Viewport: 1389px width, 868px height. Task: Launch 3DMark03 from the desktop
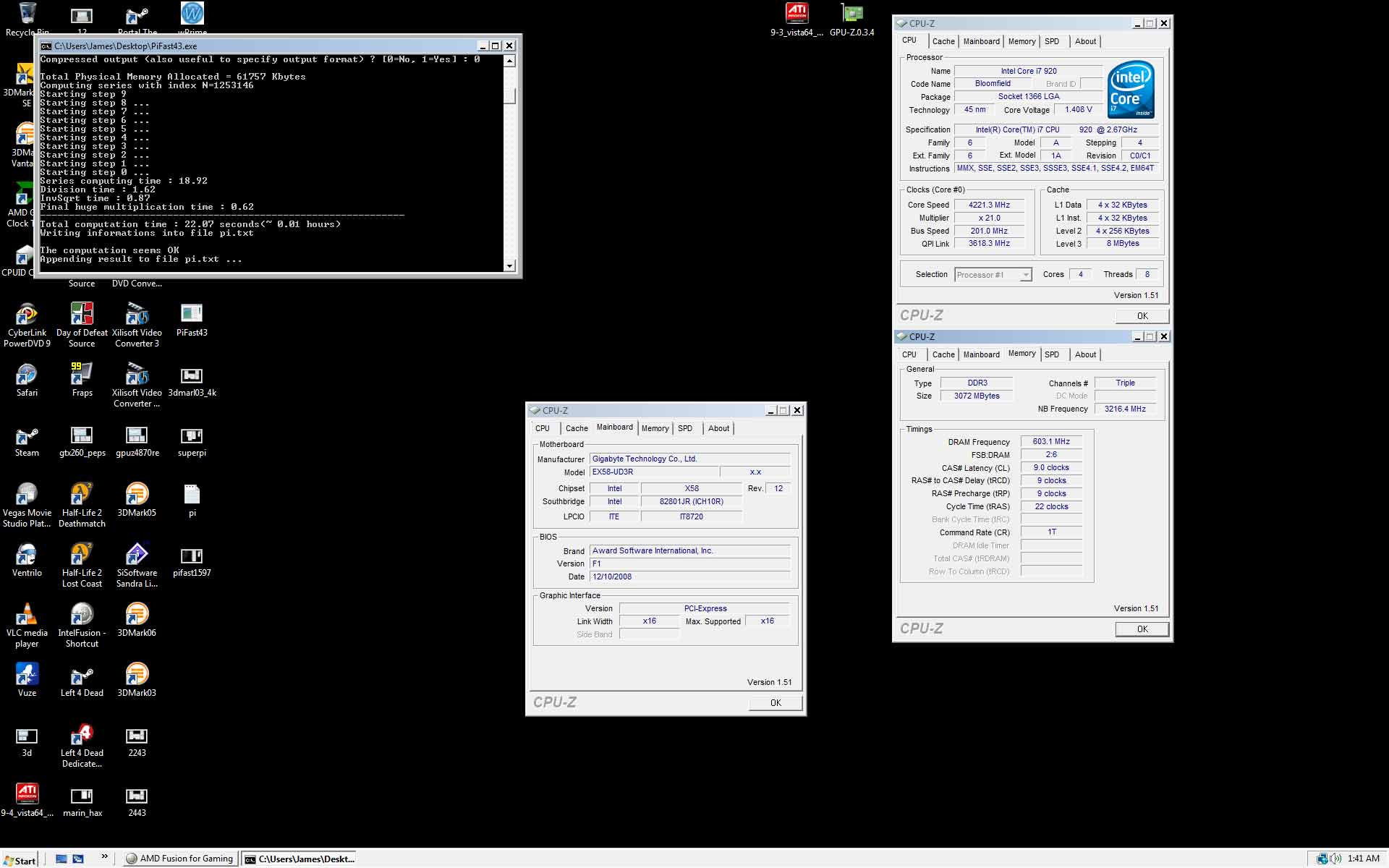pyautogui.click(x=137, y=674)
